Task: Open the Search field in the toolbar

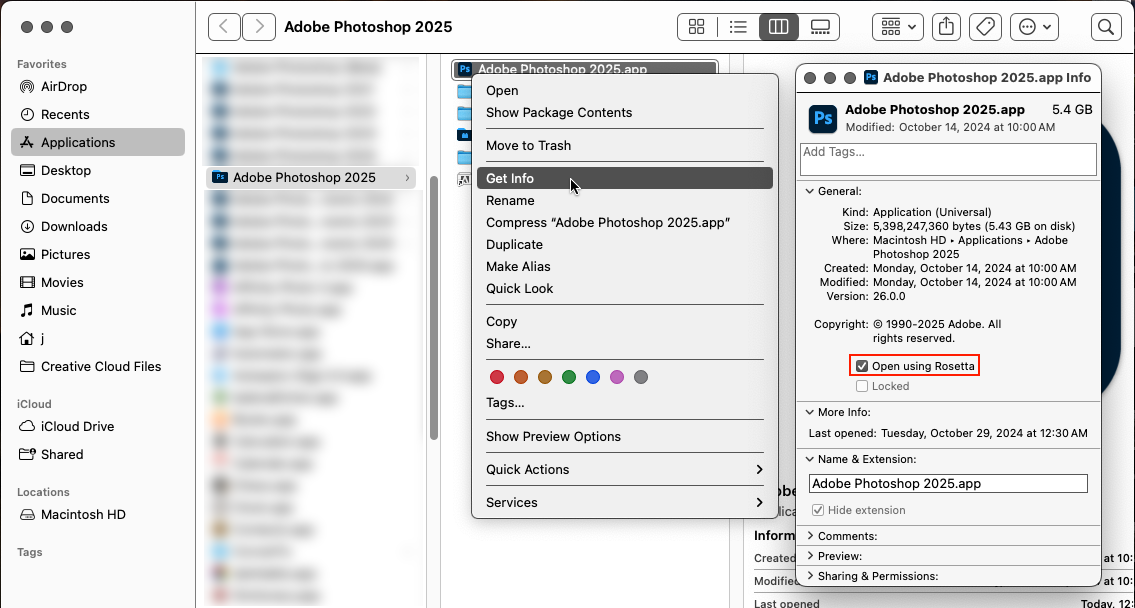Action: pos(1106,27)
